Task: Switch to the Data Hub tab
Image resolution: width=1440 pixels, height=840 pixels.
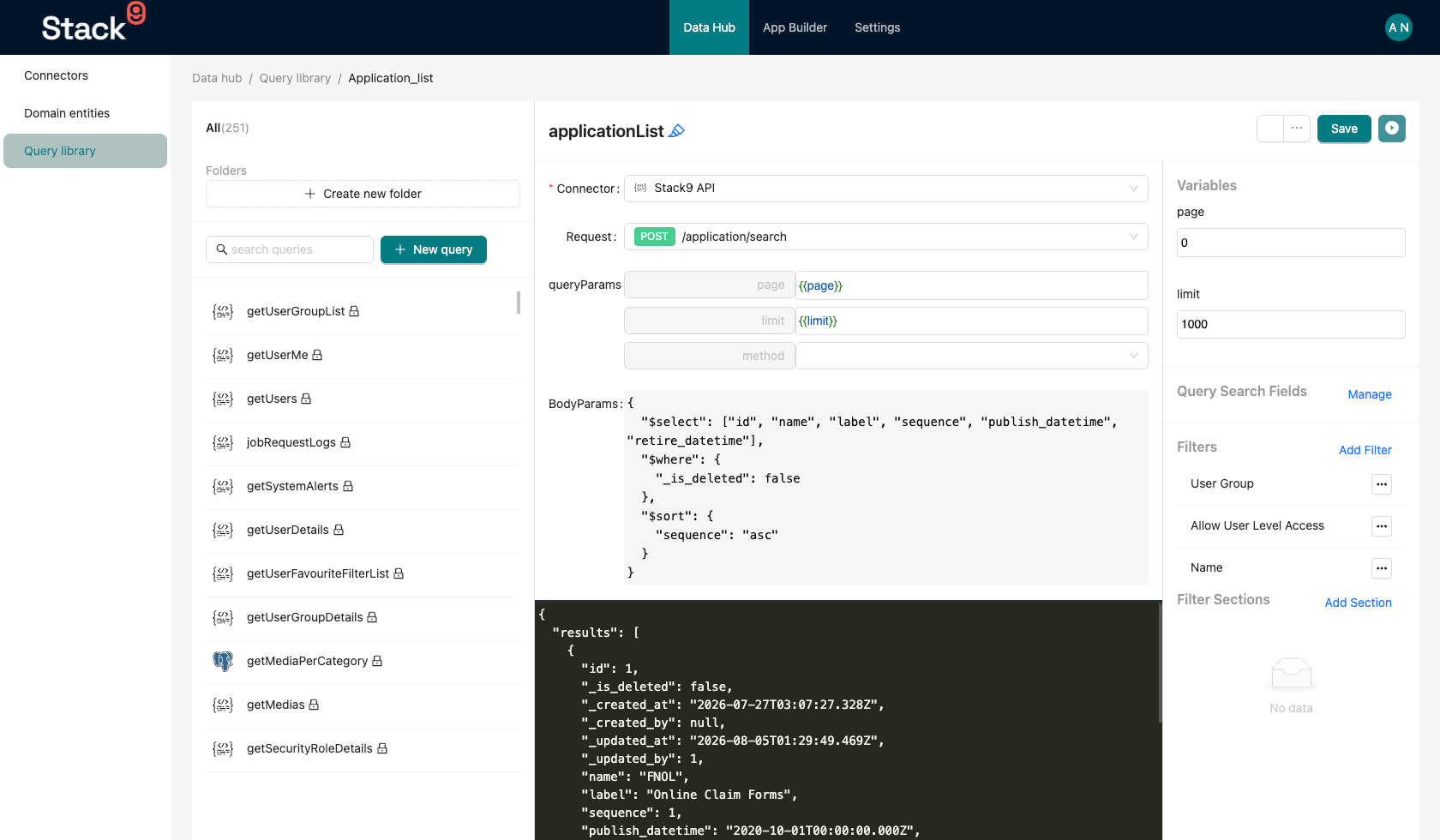Action: pyautogui.click(x=709, y=27)
